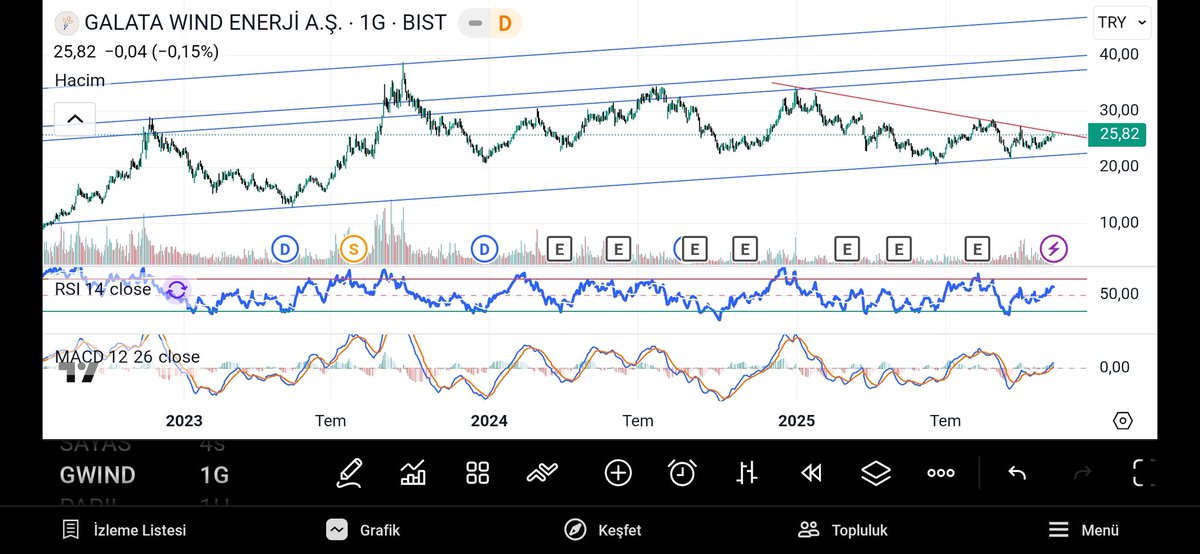Viewport: 1200px width, 554px height.
Task: Undo last action with arrow icon
Action: 1017,473
